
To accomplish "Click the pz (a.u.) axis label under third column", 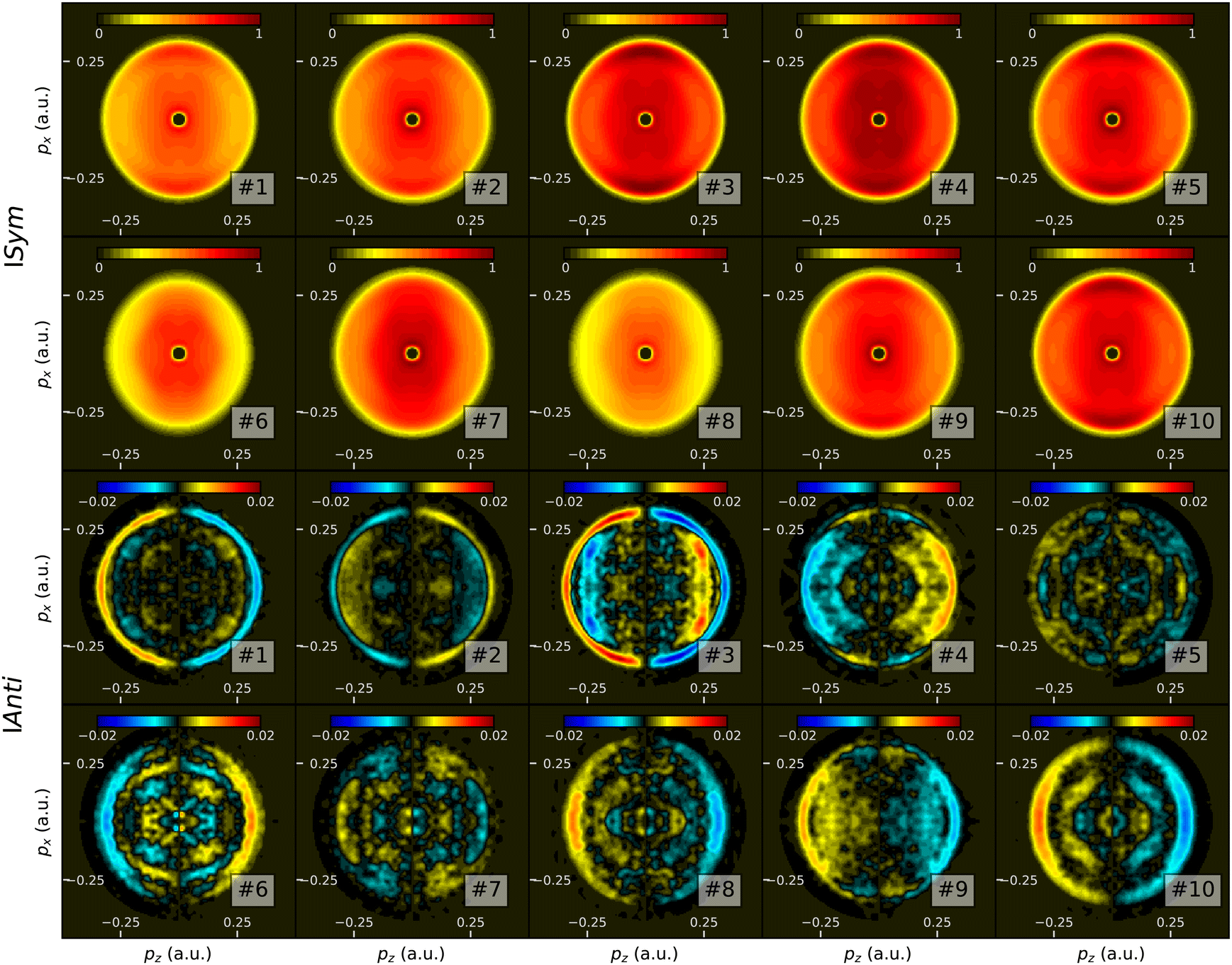I will [645, 954].
